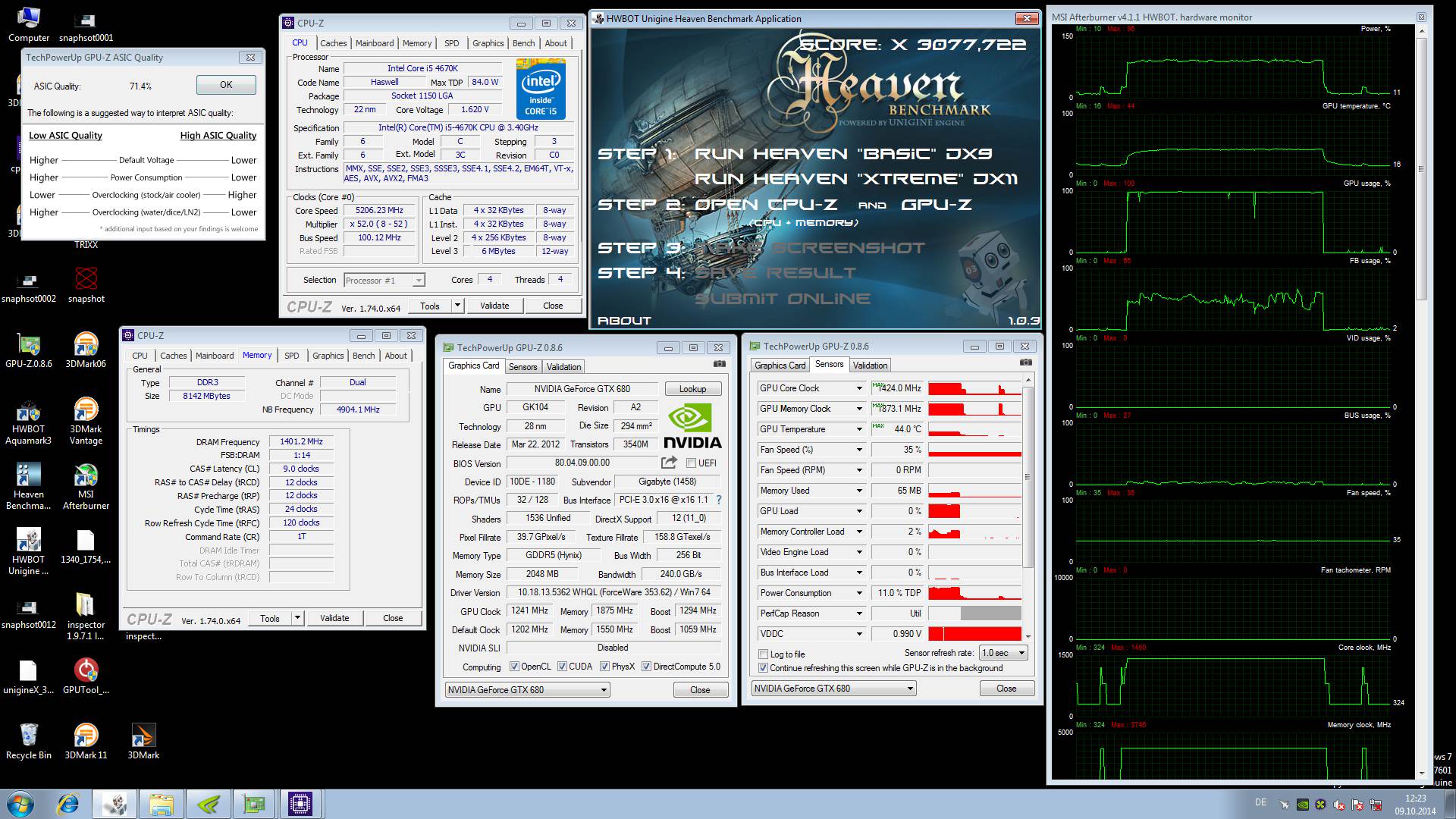
Task: Click the BIOS save/share arrow icon
Action: pyautogui.click(x=669, y=463)
